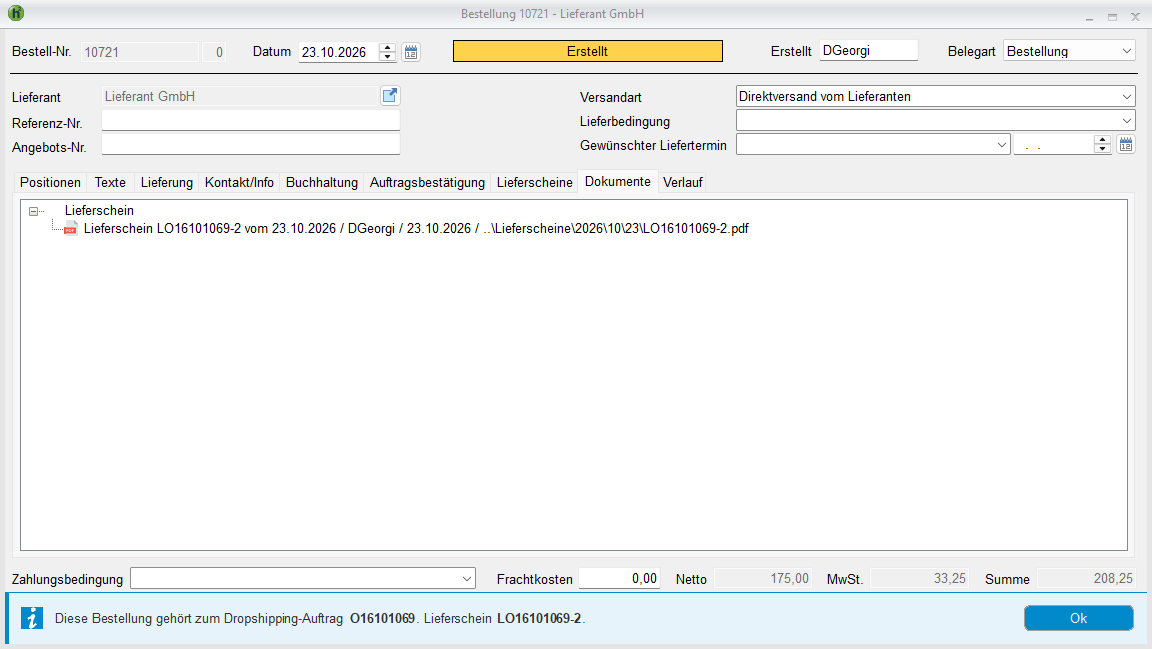Open the Lieferscheine tab
1152x649 pixels.
pyautogui.click(x=534, y=182)
